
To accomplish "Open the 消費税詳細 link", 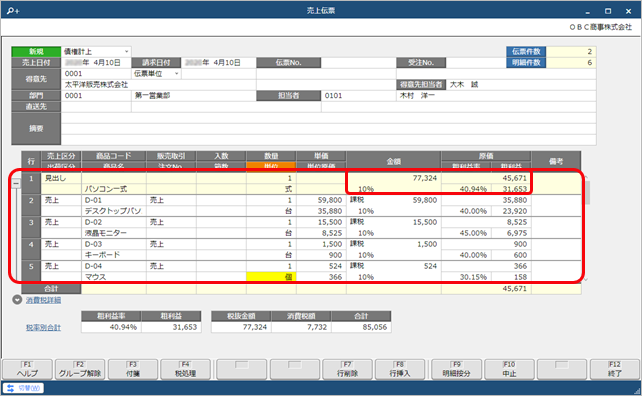I will 43,300.
